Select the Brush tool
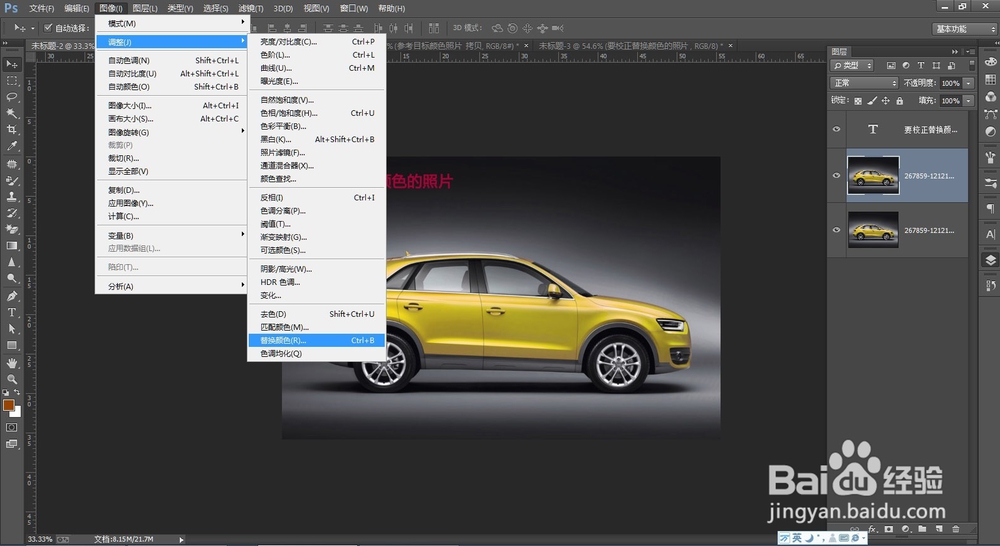The height and width of the screenshot is (546, 1000). [x=11, y=181]
